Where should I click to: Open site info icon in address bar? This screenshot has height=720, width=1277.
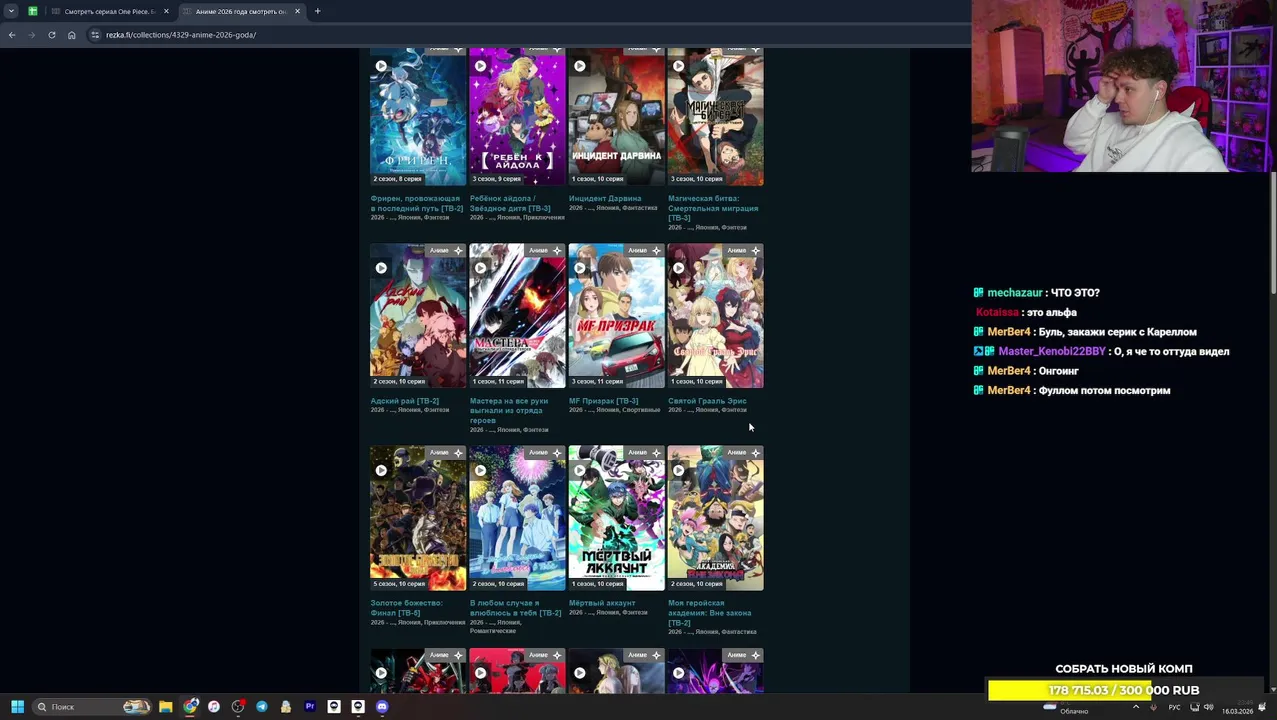[x=95, y=35]
